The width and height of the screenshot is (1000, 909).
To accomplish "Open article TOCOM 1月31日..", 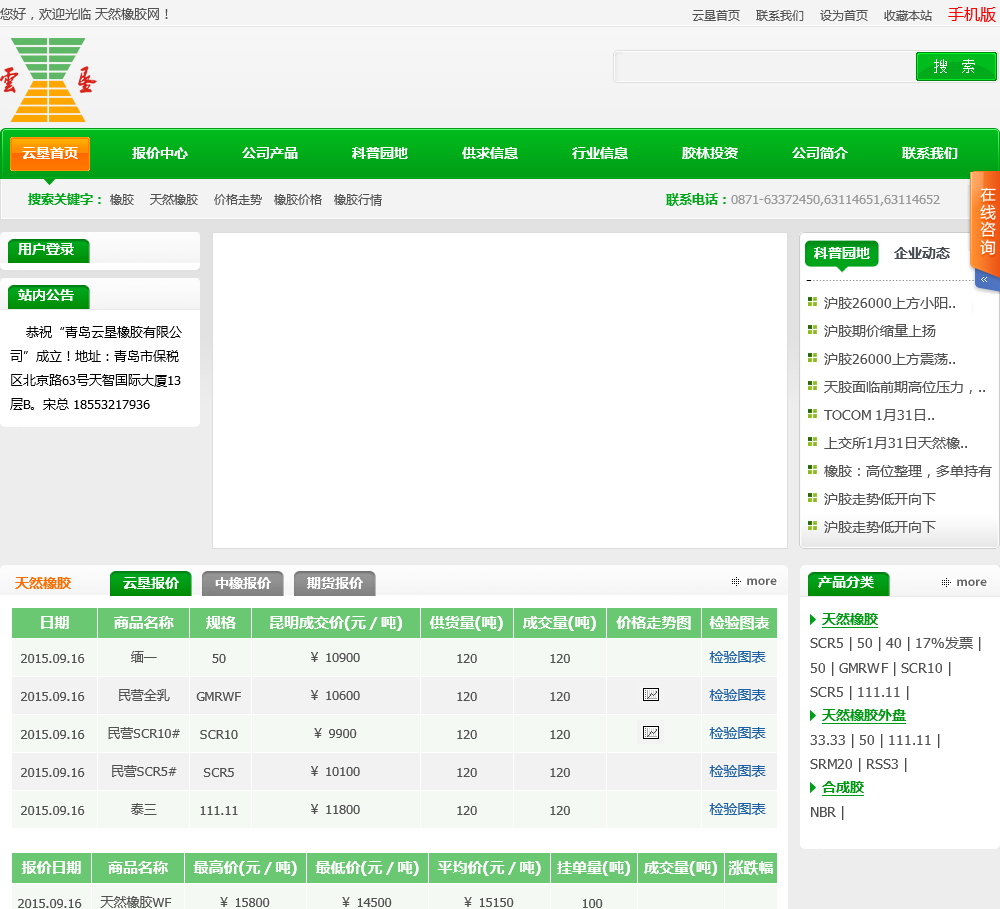I will tap(879, 415).
